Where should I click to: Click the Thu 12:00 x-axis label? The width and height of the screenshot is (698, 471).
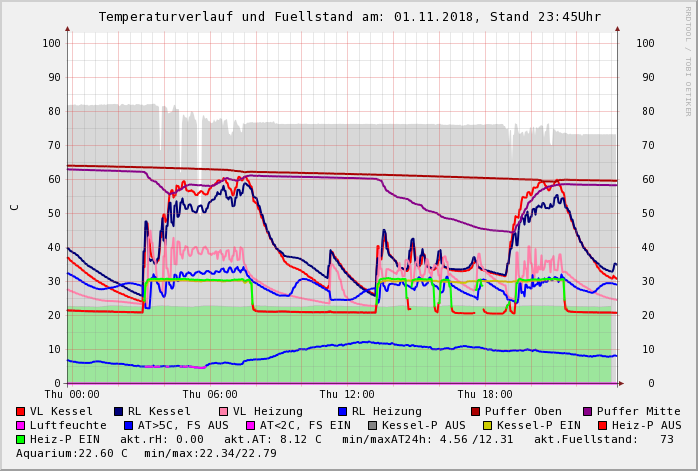(x=347, y=394)
